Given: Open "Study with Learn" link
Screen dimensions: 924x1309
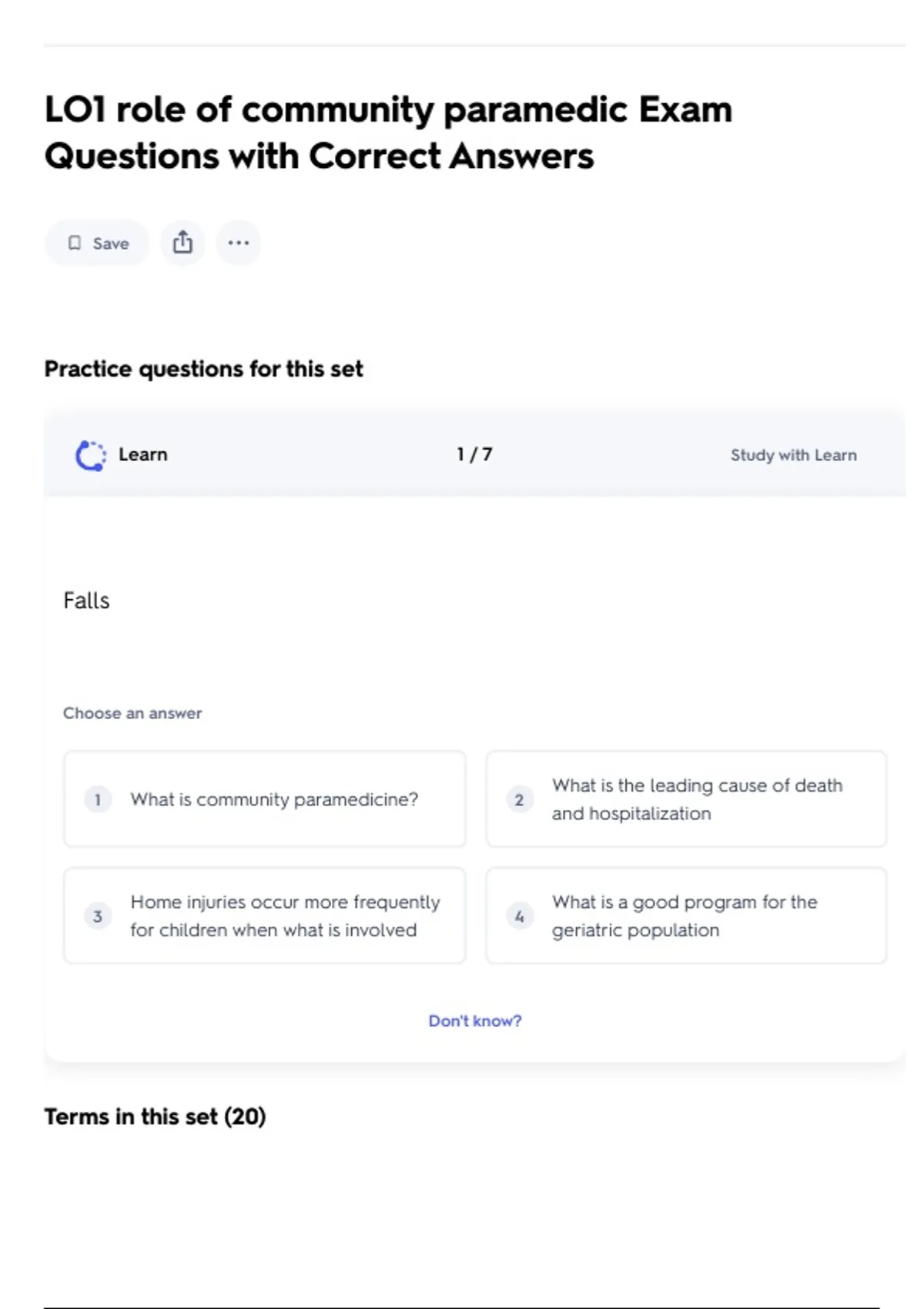Looking at the screenshot, I should (793, 455).
